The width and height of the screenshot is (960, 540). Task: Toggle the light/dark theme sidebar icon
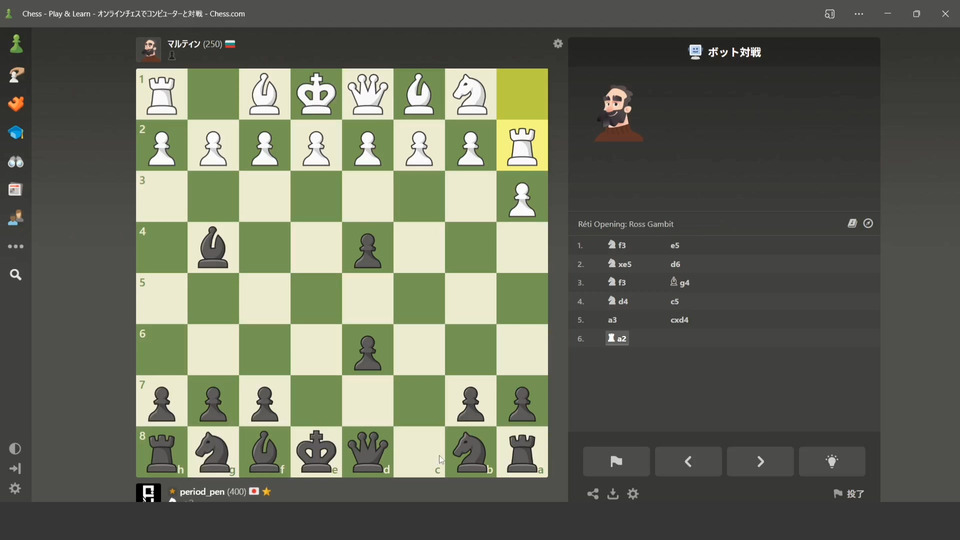[15, 449]
